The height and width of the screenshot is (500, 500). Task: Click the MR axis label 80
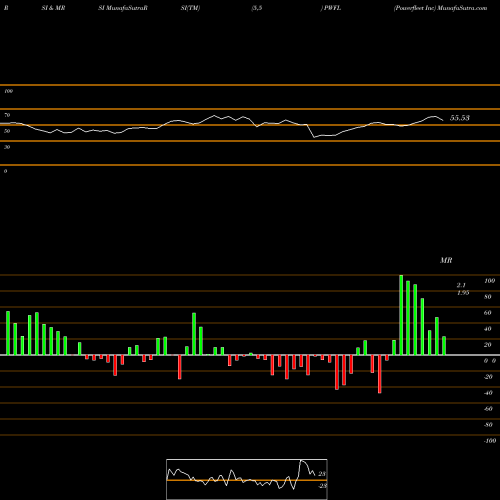[487, 297]
